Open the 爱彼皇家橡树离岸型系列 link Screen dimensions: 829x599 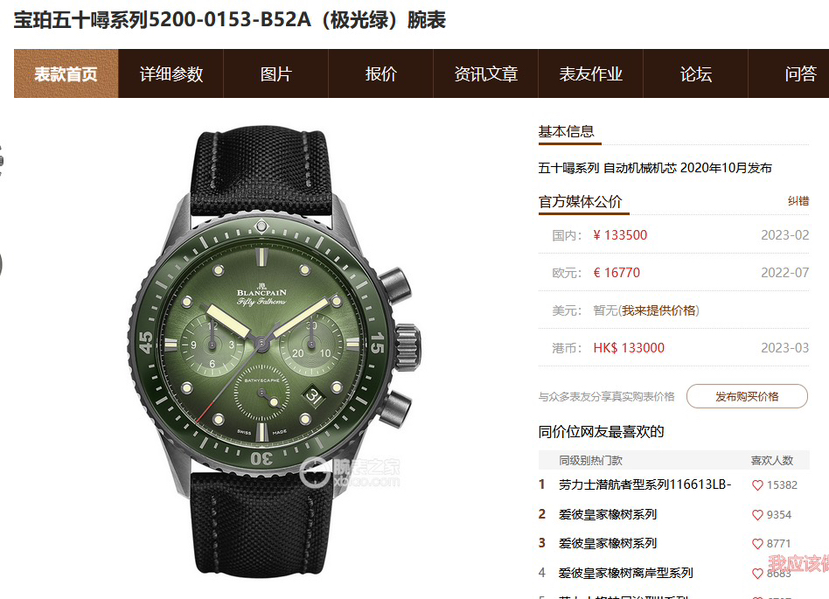click(626, 573)
